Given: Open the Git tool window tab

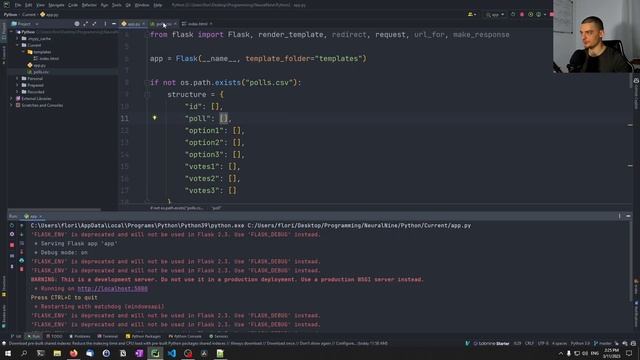Looking at the screenshot, I should coord(17,336).
